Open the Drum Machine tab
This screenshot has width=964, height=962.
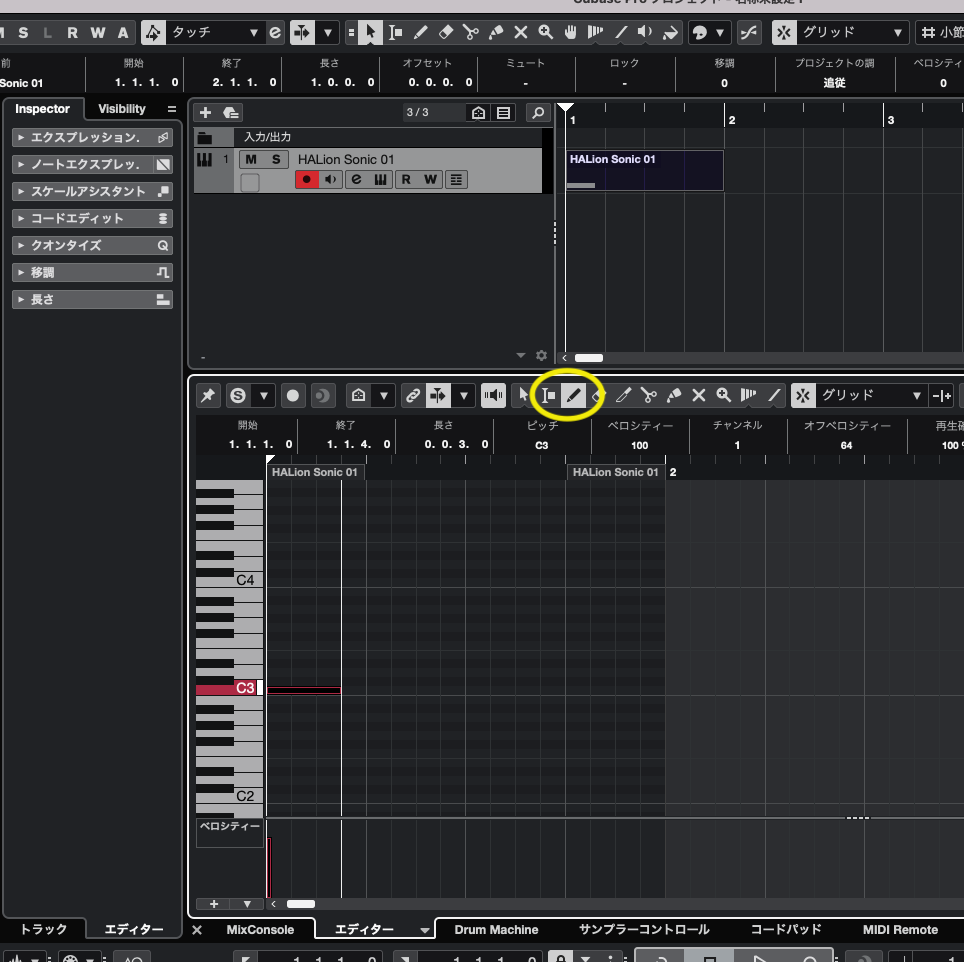point(496,929)
